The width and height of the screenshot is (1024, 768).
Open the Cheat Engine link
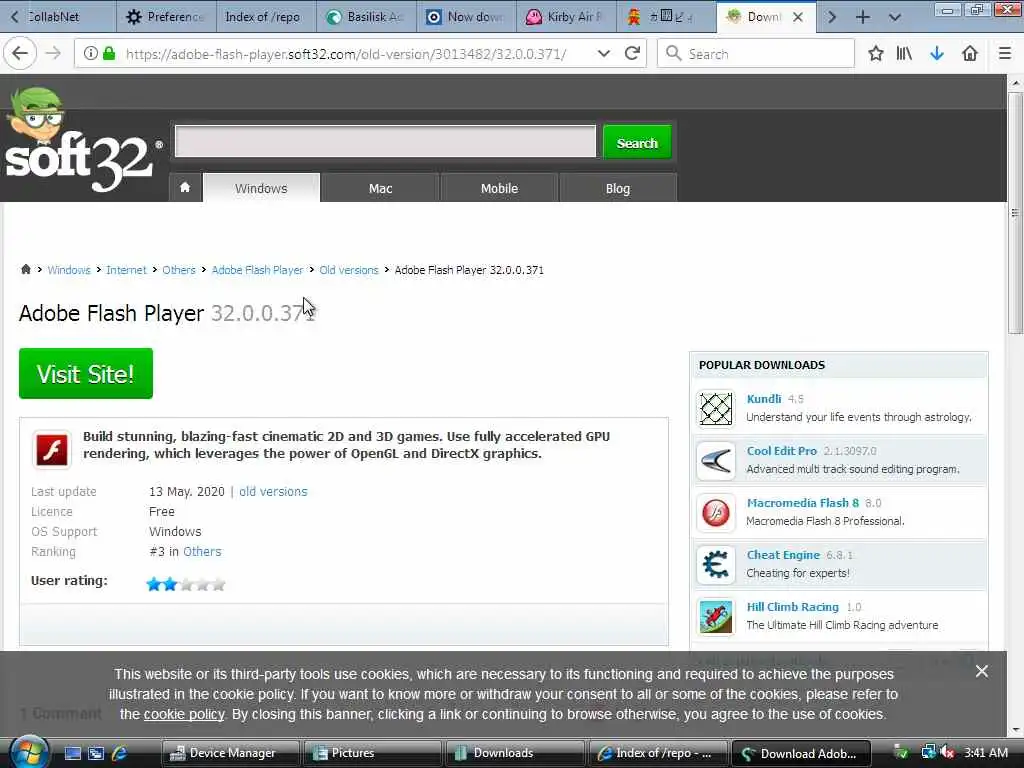click(x=783, y=554)
